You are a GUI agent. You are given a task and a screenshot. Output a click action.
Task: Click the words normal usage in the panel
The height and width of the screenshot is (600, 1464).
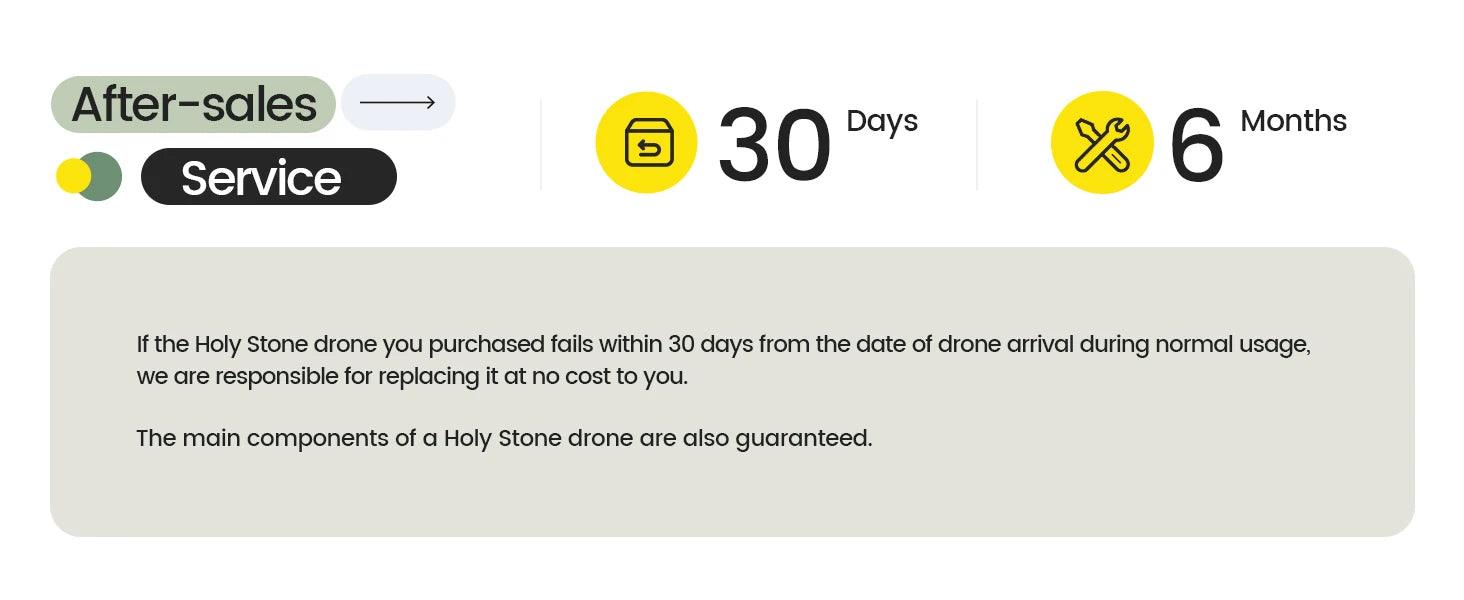pyautogui.click(x=1232, y=346)
